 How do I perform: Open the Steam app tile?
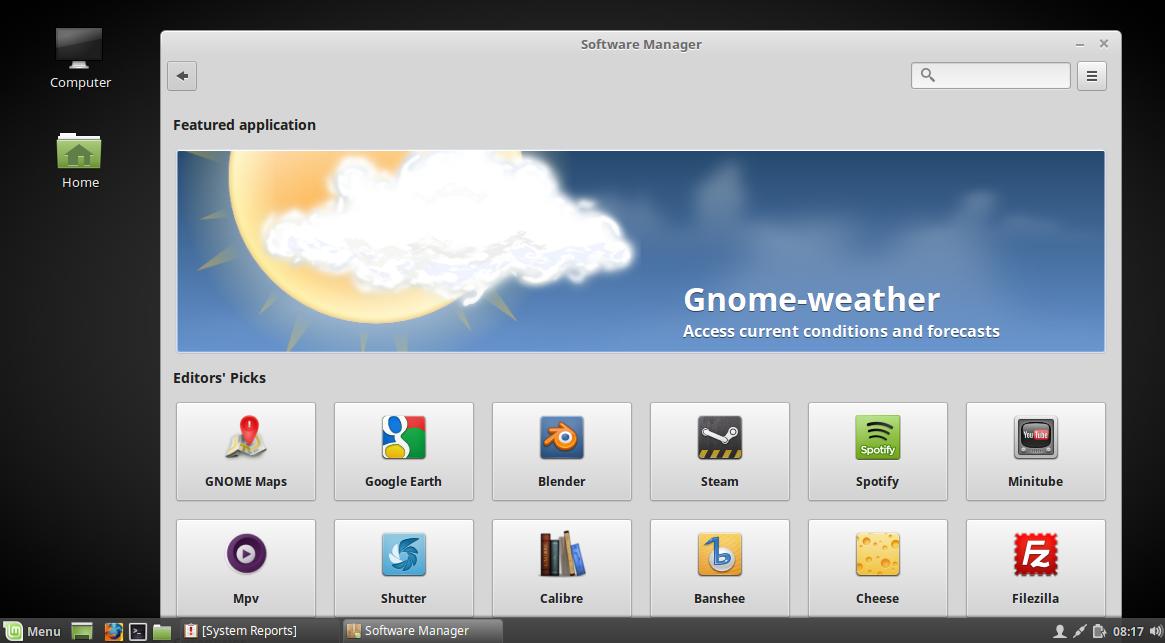click(x=720, y=451)
